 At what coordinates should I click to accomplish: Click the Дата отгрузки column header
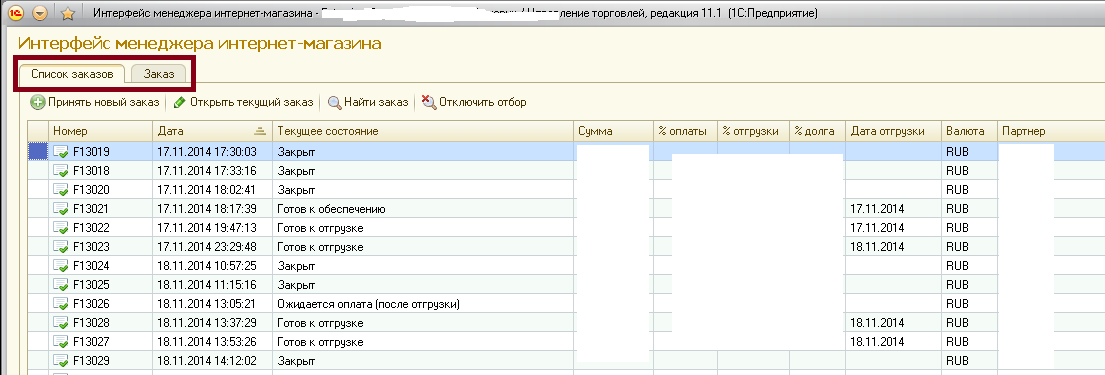(893, 131)
